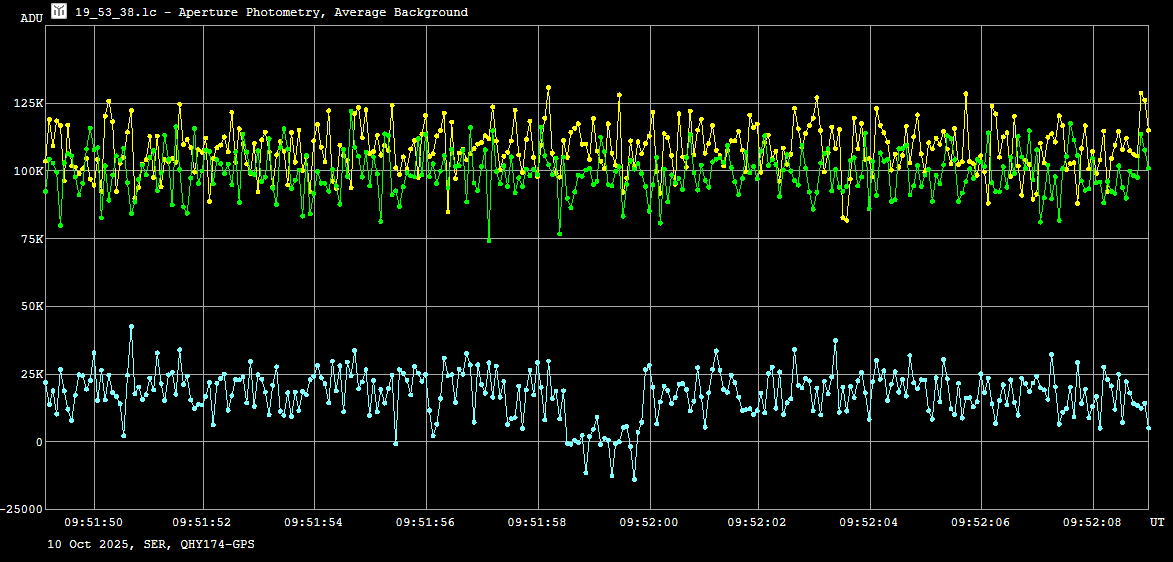Click the tallest yellow peak near 09:51:58
The height and width of the screenshot is (562, 1173).
[x=548, y=88]
